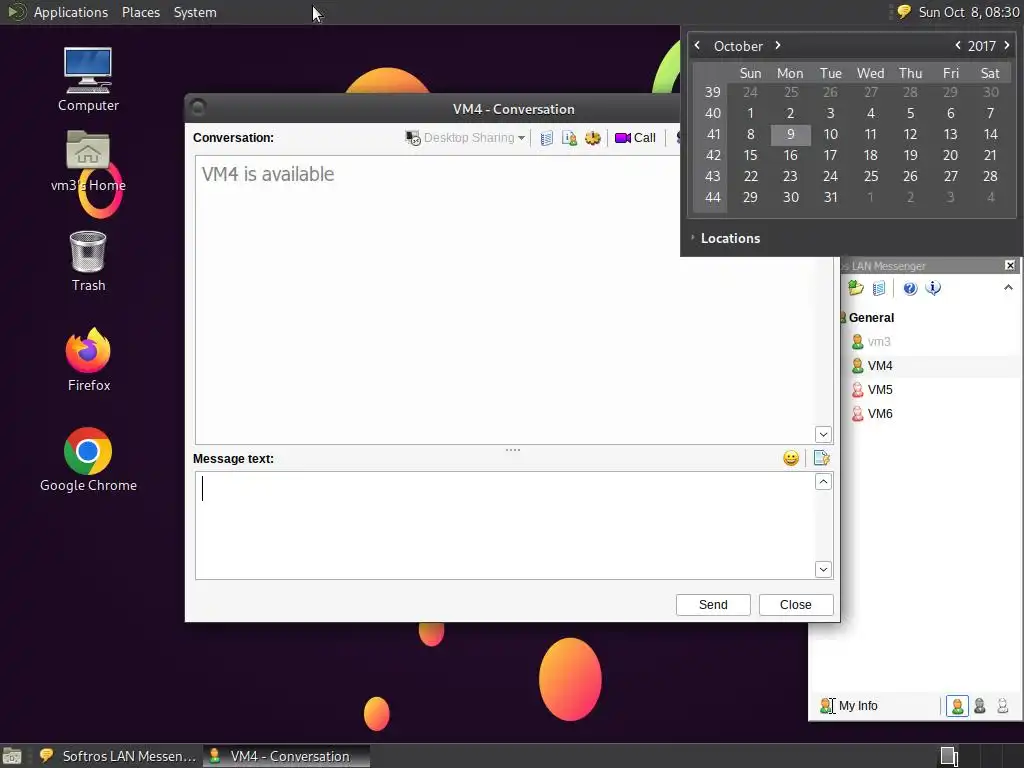Click the info bubble icon in LAN Messenger
This screenshot has height=768, width=1024.
click(x=933, y=288)
